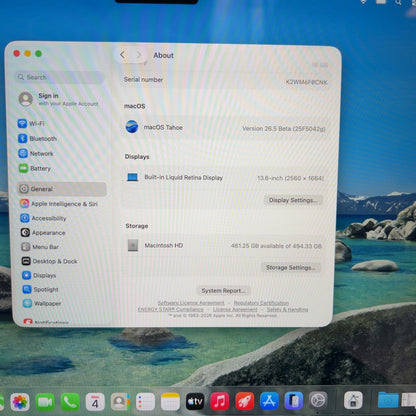Viewport: 416px width, 416px height.
Task: Open Display Settings…
Action: [x=293, y=200]
